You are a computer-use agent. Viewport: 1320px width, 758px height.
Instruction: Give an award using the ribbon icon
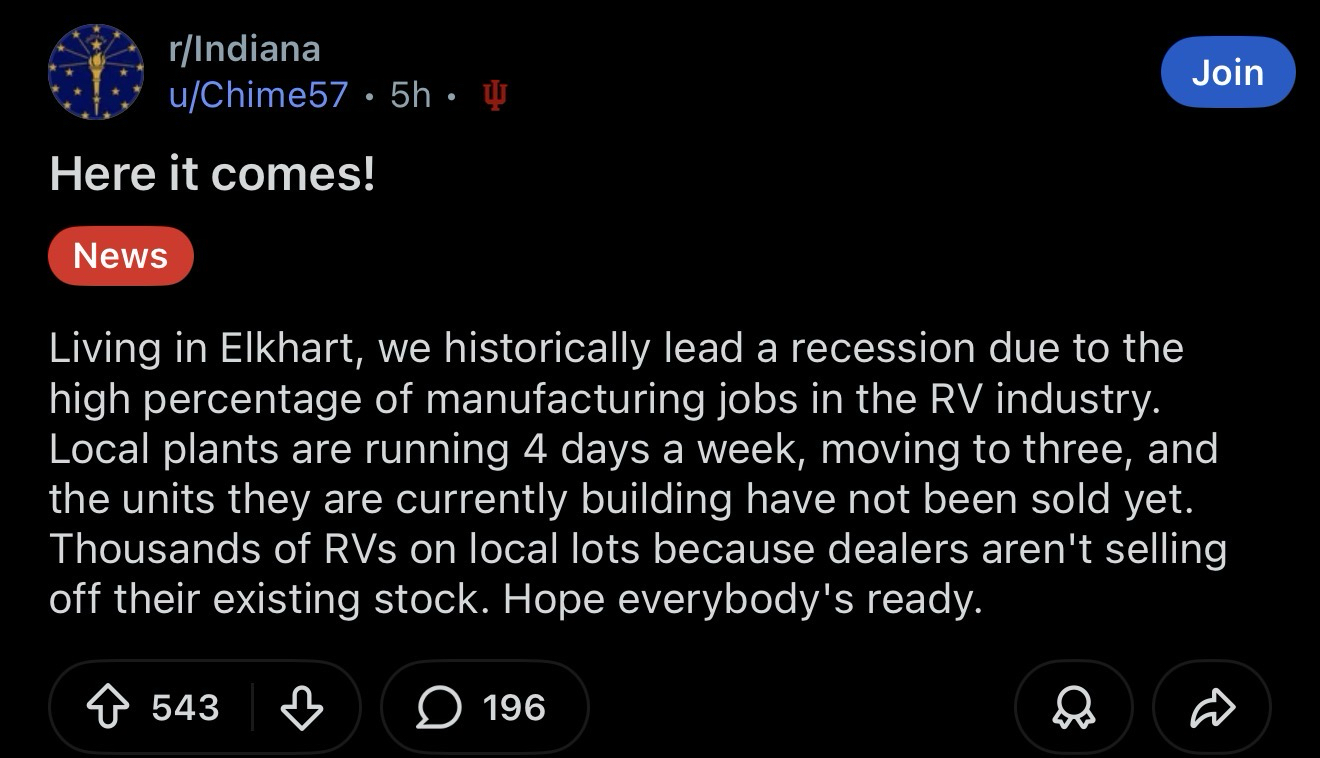(x=1073, y=708)
